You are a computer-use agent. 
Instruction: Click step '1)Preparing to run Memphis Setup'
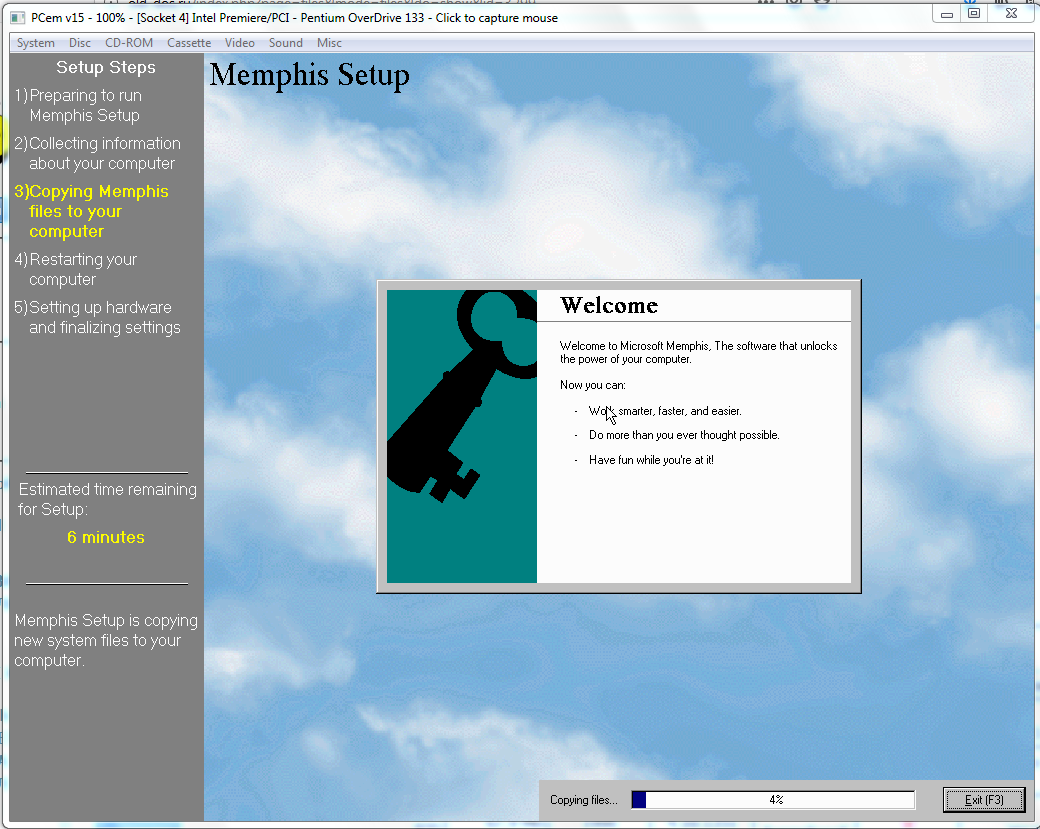[x=78, y=105]
